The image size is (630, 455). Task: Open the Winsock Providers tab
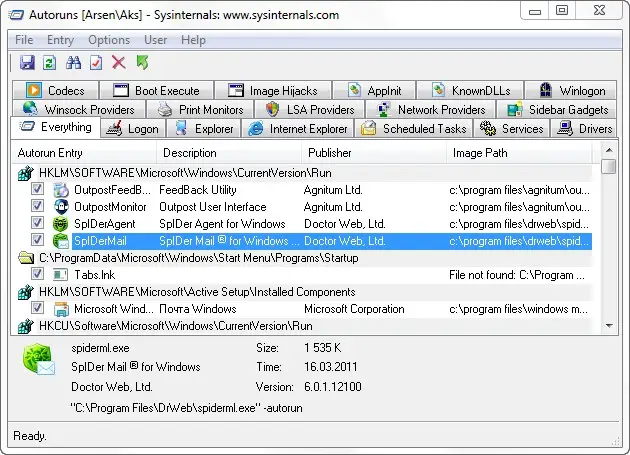pyautogui.click(x=79, y=109)
